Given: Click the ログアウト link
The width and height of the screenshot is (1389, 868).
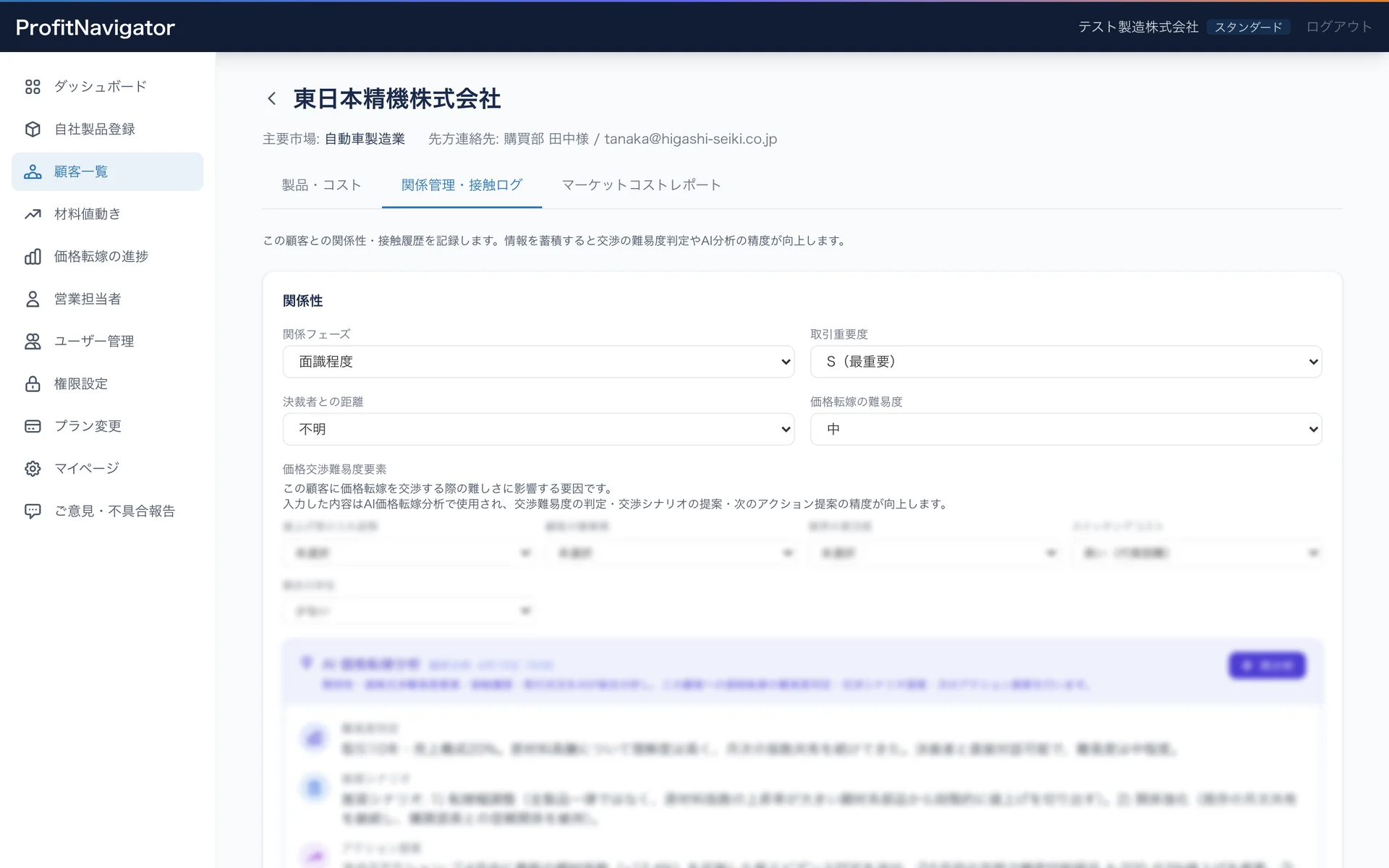Looking at the screenshot, I should point(1339,27).
